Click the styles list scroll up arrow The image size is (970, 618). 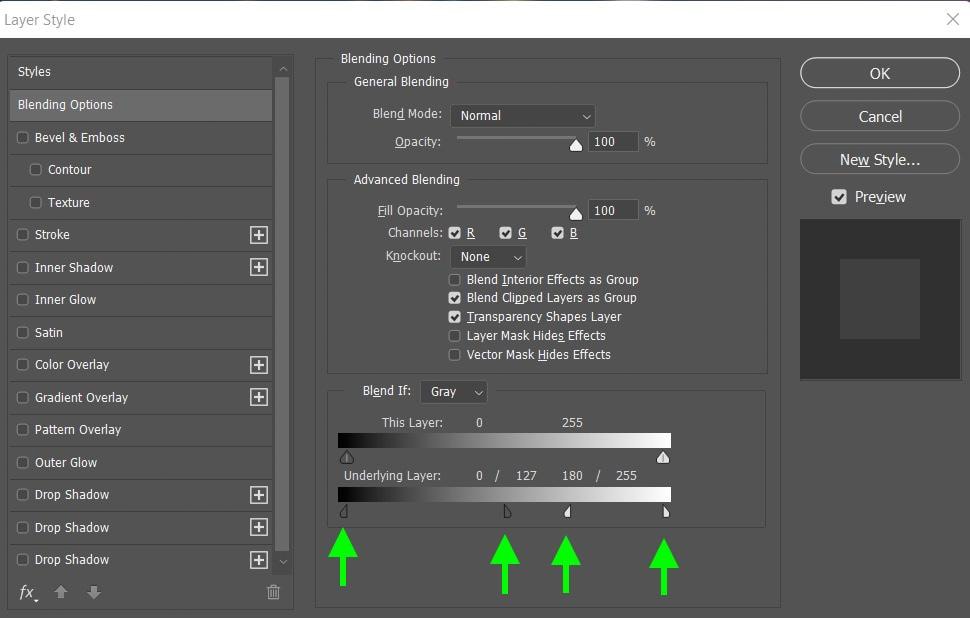(x=283, y=69)
